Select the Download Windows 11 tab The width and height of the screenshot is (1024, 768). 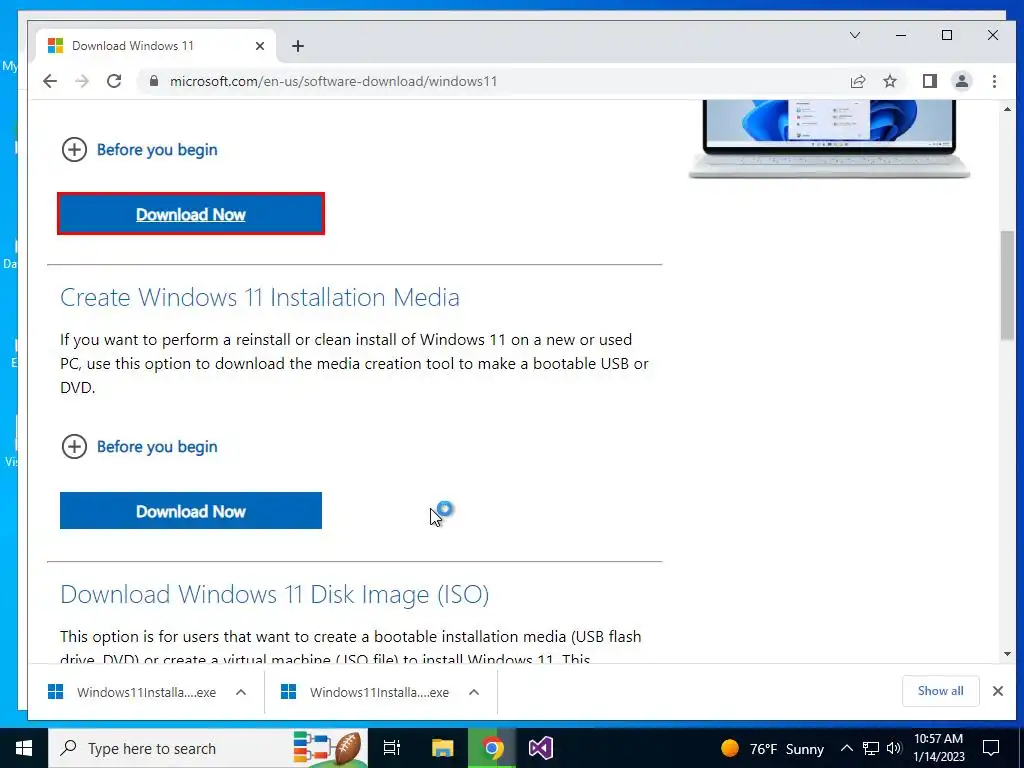pyautogui.click(x=157, y=46)
